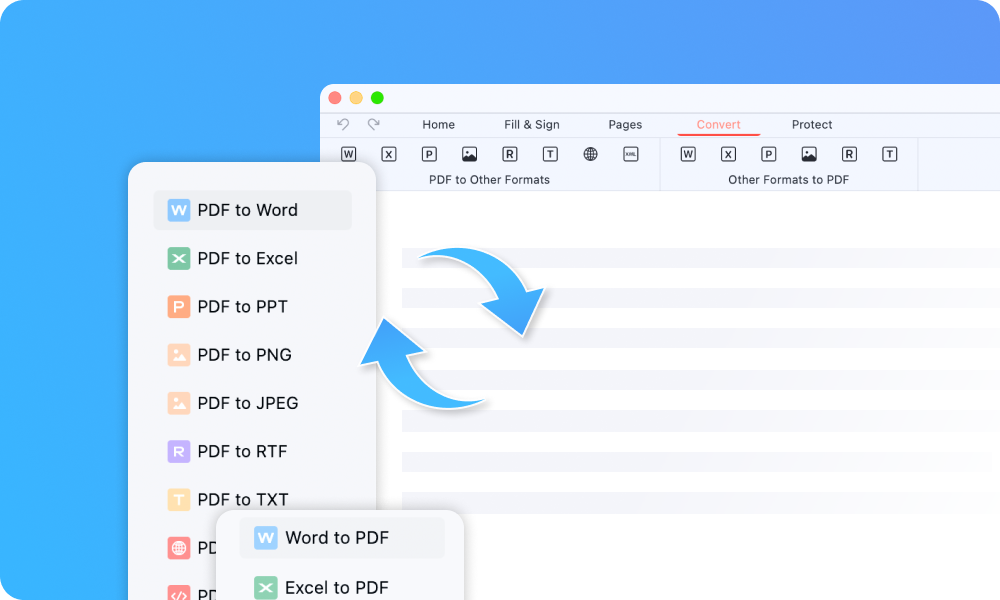Click the RTF icon under Other Formats to PDF

(x=849, y=154)
